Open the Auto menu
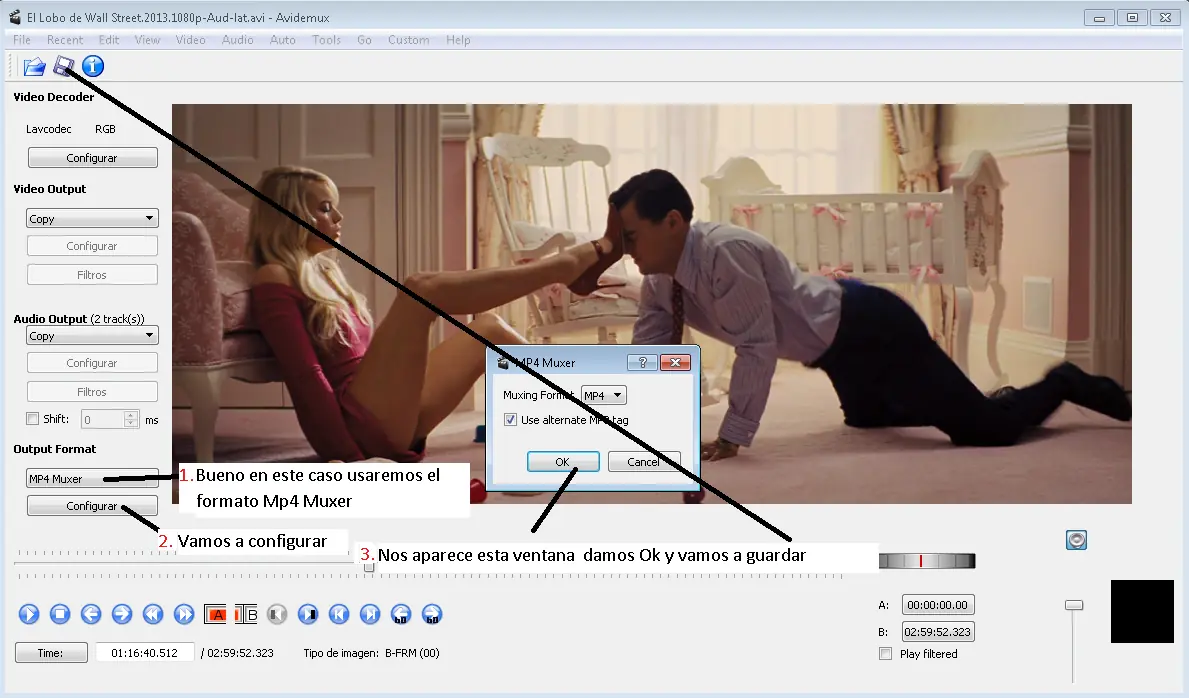This screenshot has width=1189, height=698. 283,39
